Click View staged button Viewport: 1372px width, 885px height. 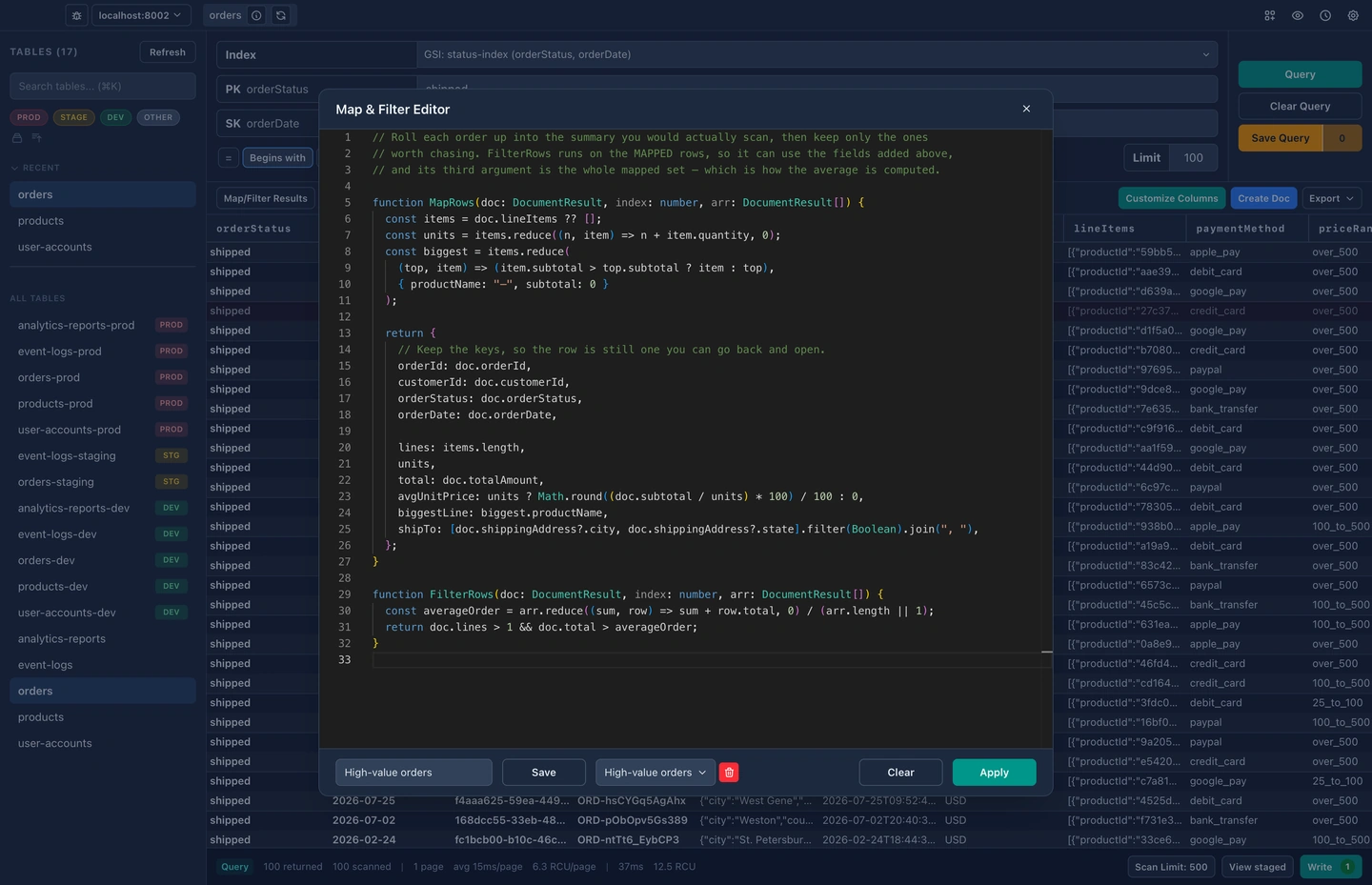pyautogui.click(x=1257, y=867)
